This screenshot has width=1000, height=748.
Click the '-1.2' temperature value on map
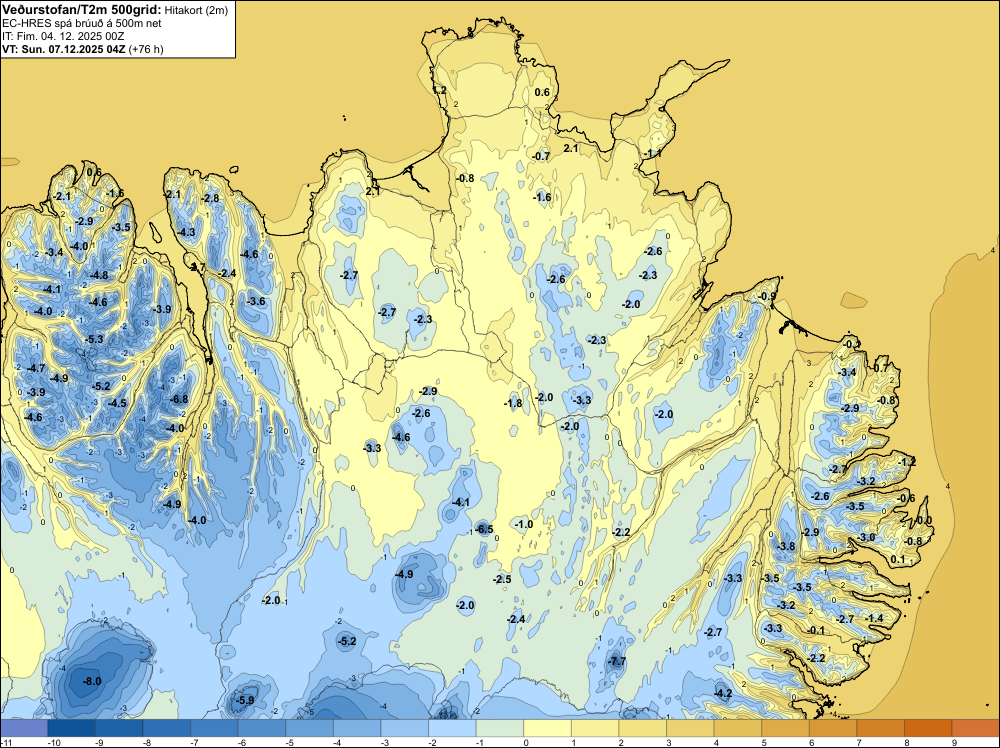[907, 461]
